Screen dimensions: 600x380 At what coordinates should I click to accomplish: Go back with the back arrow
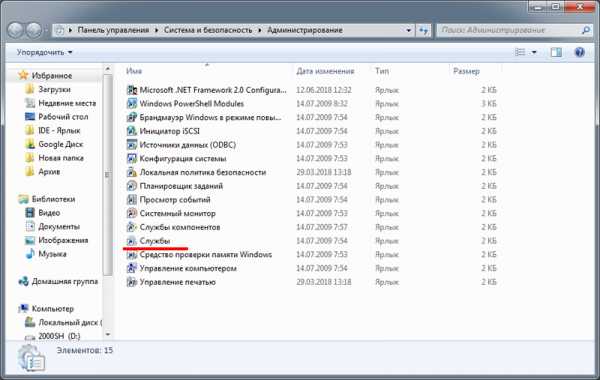[x=16, y=30]
